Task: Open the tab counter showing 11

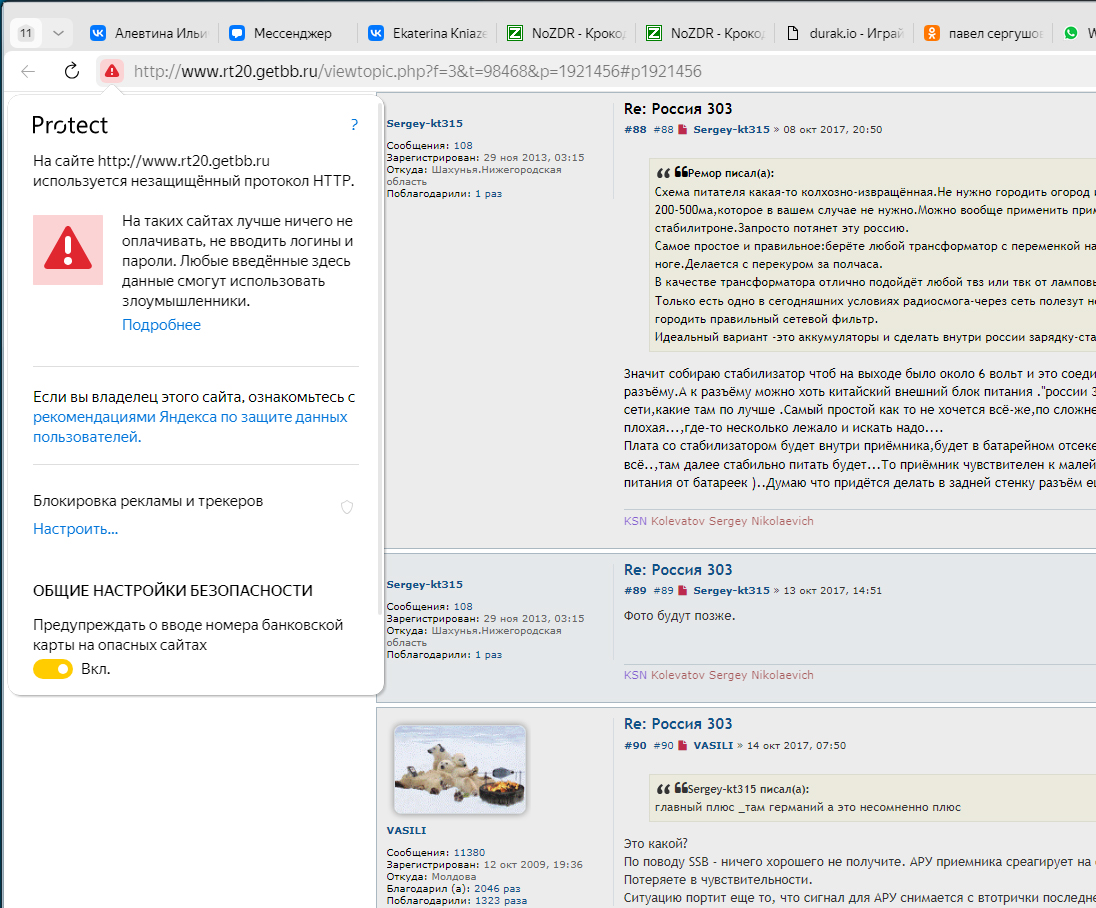Action: point(26,33)
